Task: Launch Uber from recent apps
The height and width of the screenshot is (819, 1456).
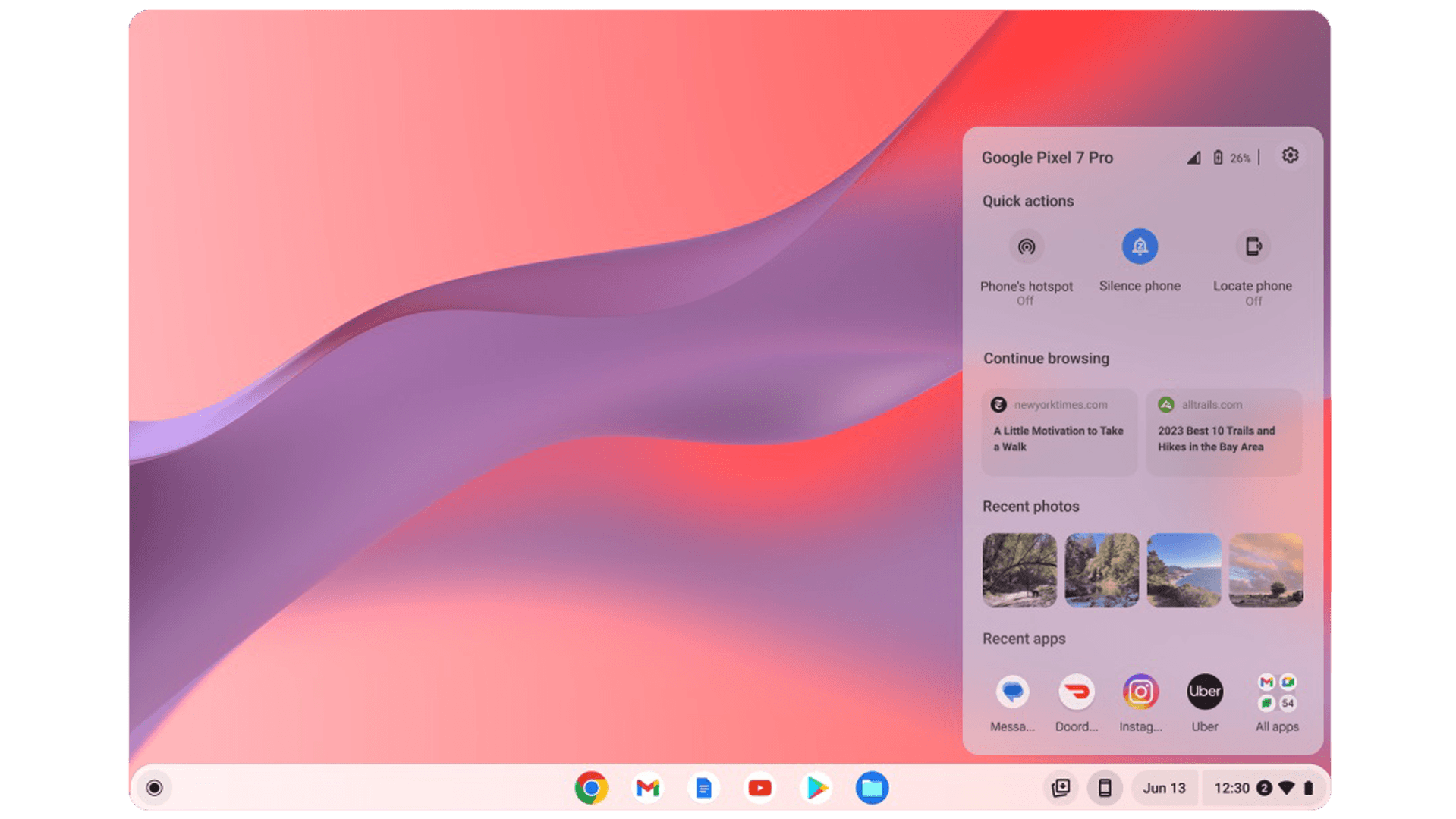Action: 1205,691
